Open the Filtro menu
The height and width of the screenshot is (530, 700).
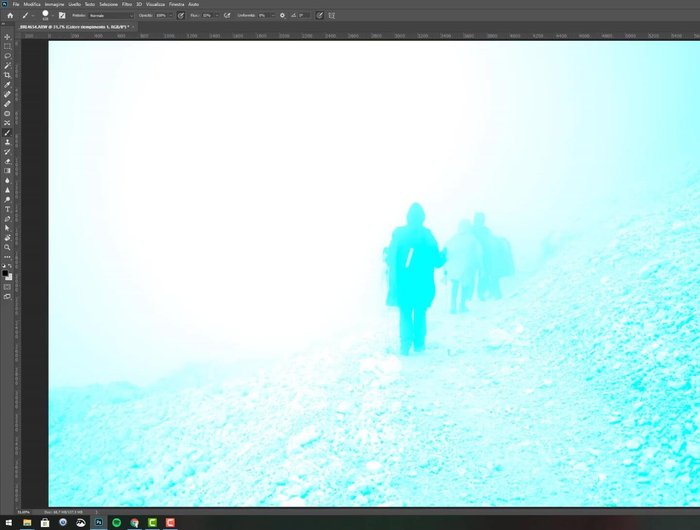tap(126, 4)
